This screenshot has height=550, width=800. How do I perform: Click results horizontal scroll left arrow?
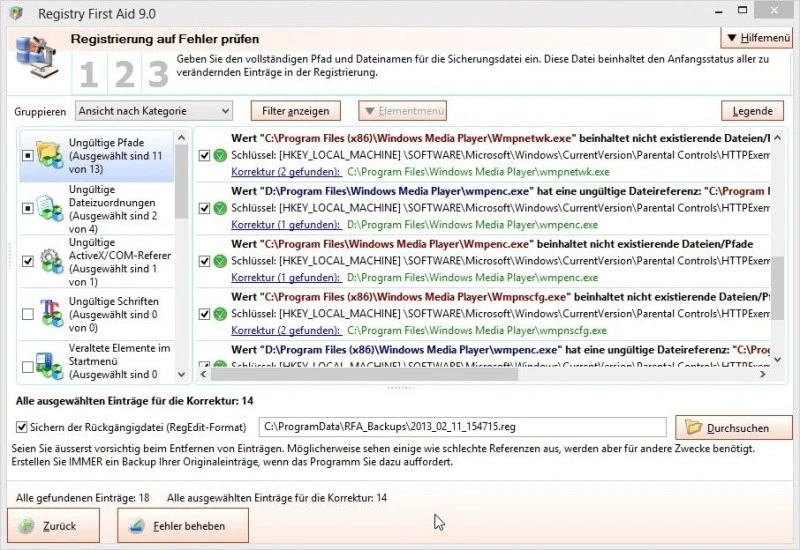(x=203, y=374)
